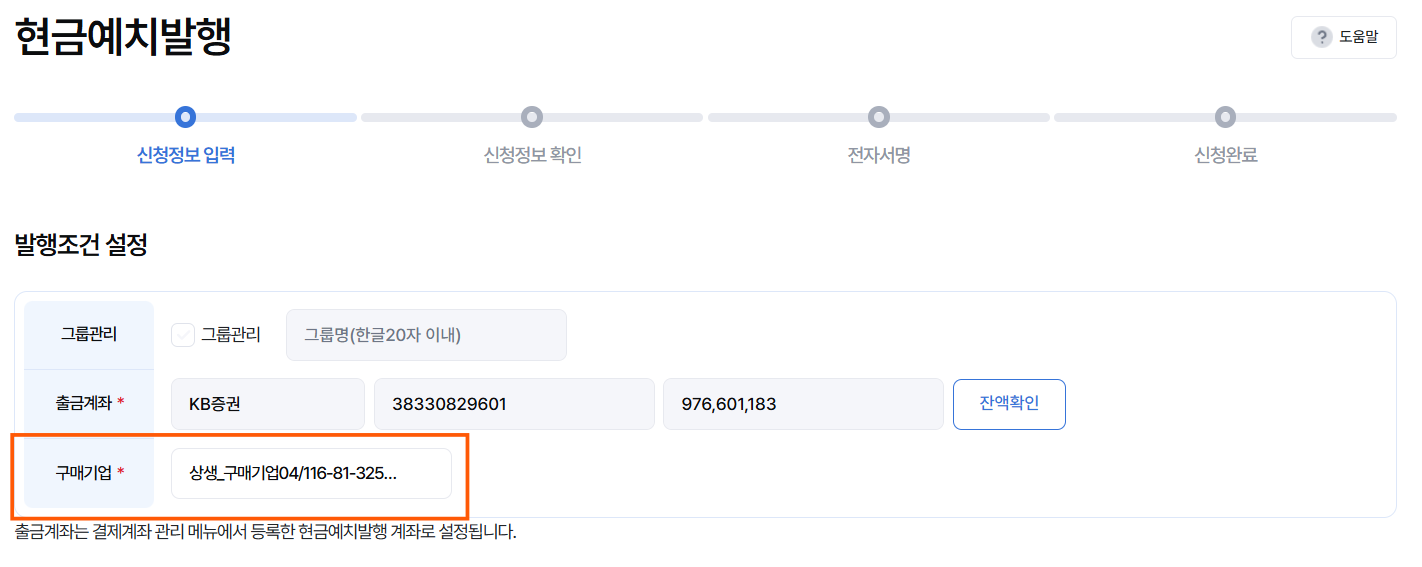The height and width of the screenshot is (567, 1422).
Task: Open the 도움말 help button
Action: point(1343,37)
